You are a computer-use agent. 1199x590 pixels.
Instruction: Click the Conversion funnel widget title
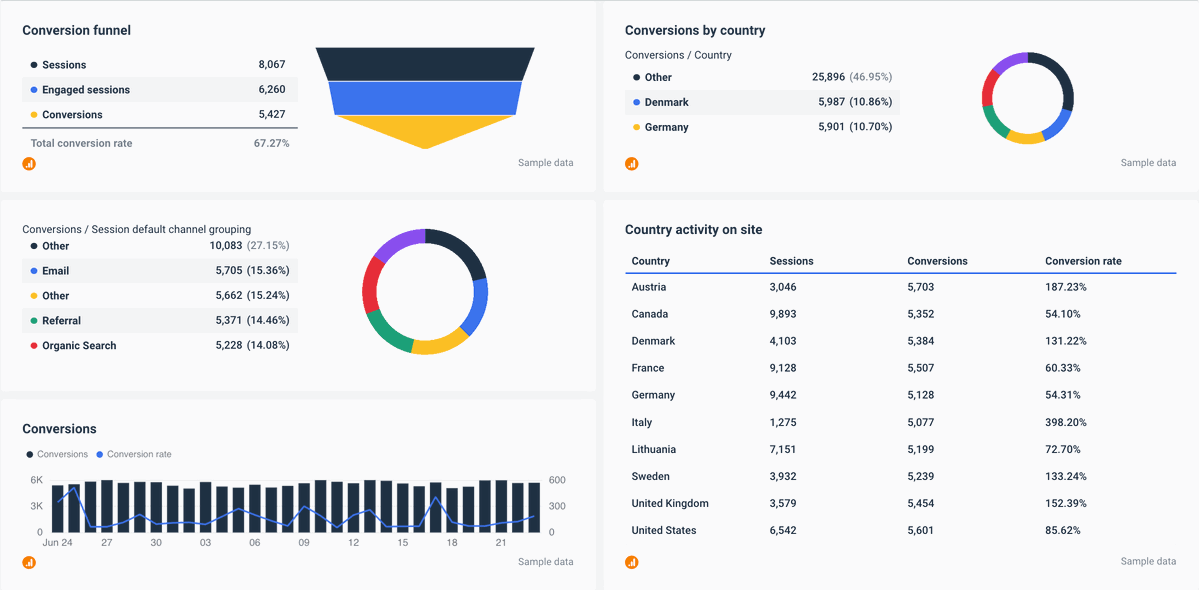(76, 31)
